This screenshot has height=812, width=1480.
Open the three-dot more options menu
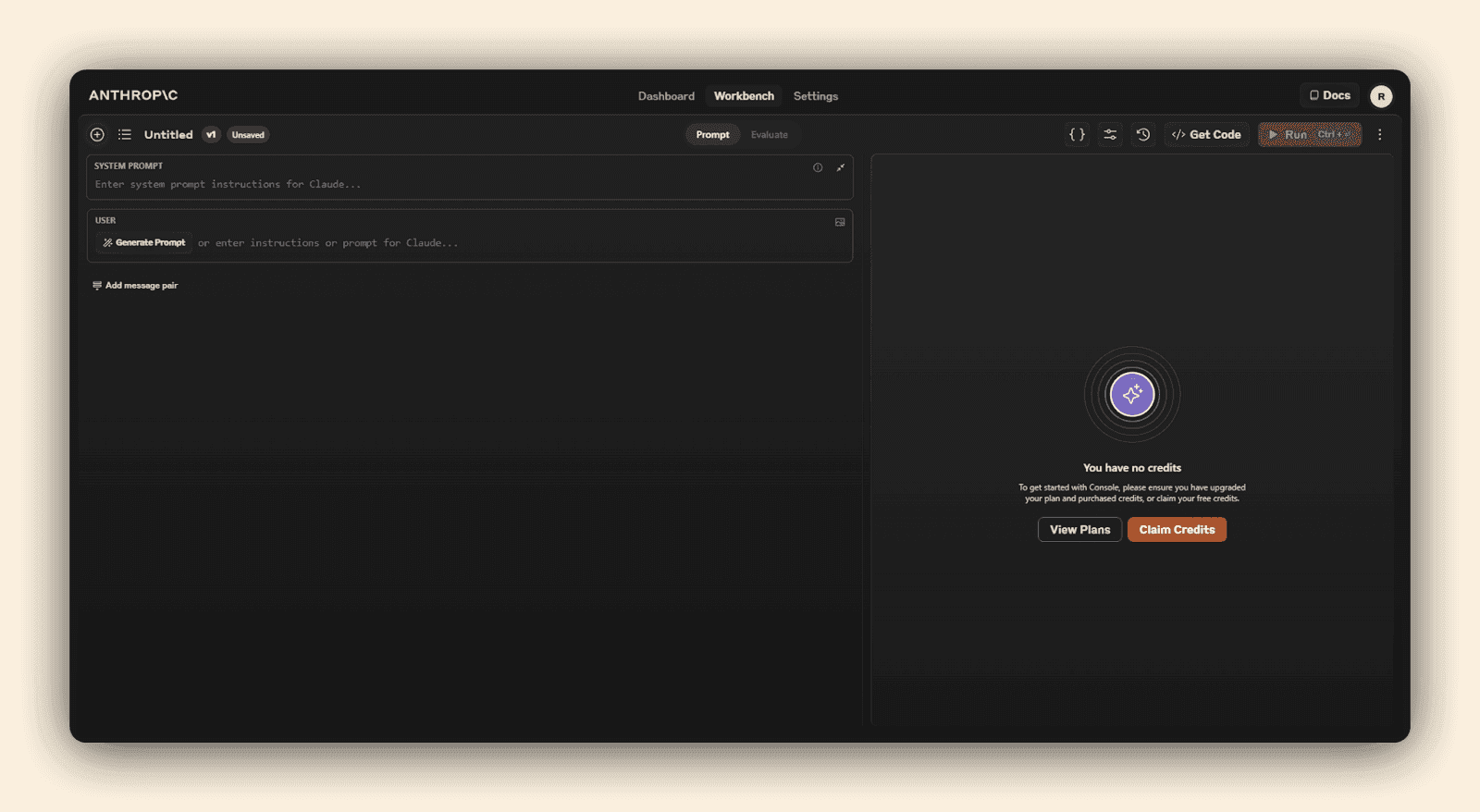click(x=1379, y=135)
